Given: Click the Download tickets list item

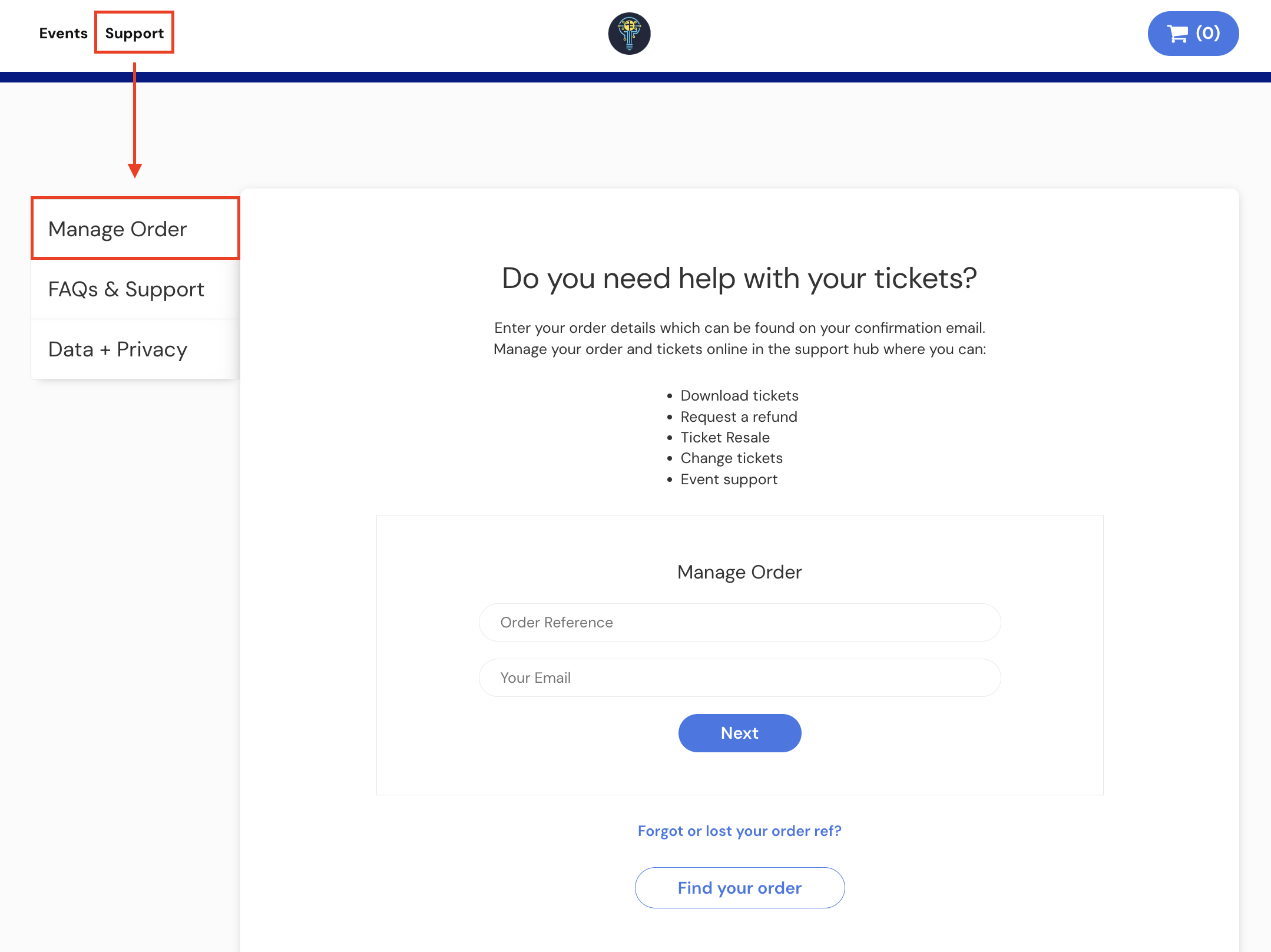Looking at the screenshot, I should click(x=740, y=395).
